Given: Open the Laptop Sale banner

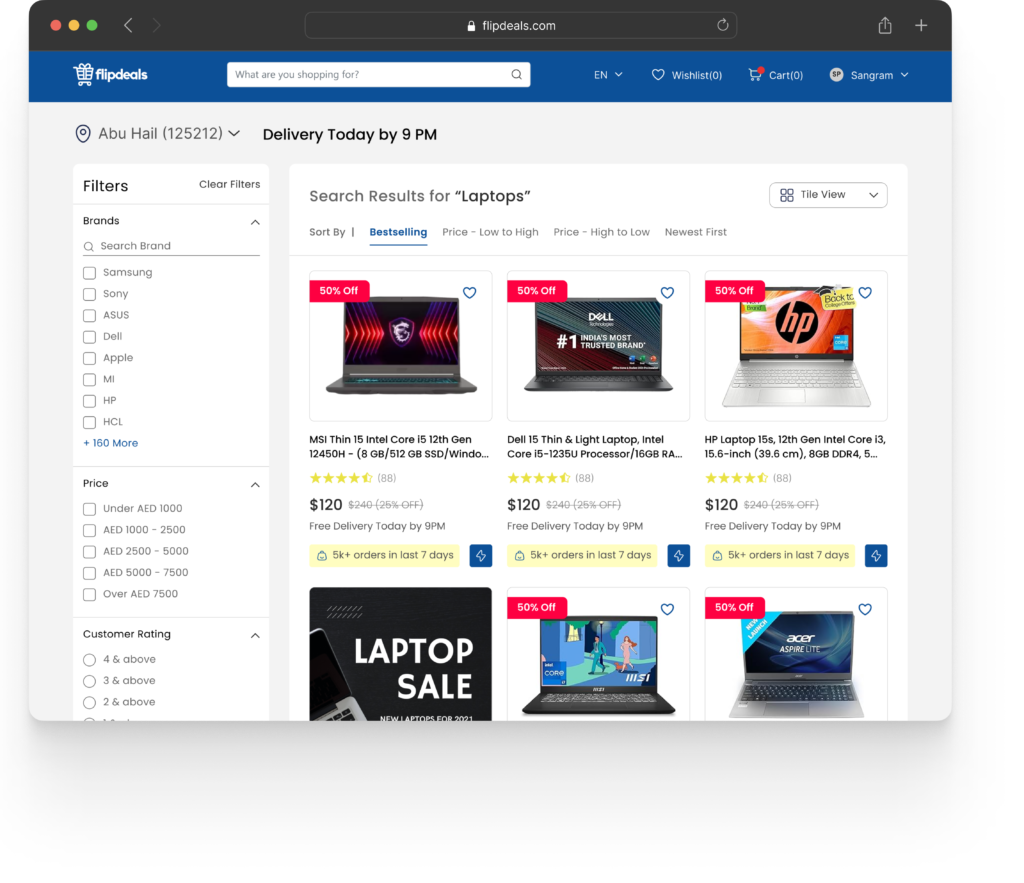Looking at the screenshot, I should [400, 654].
